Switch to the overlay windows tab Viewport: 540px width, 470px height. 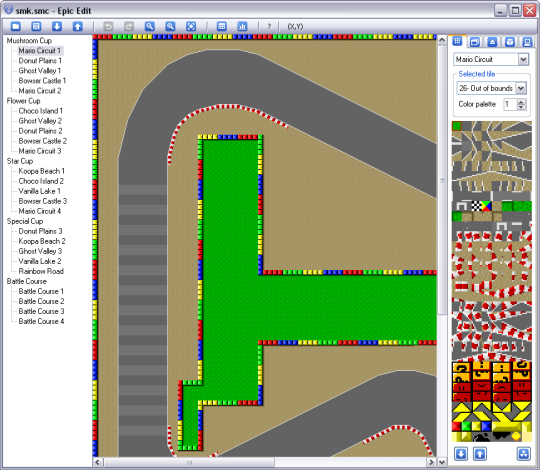tap(475, 42)
